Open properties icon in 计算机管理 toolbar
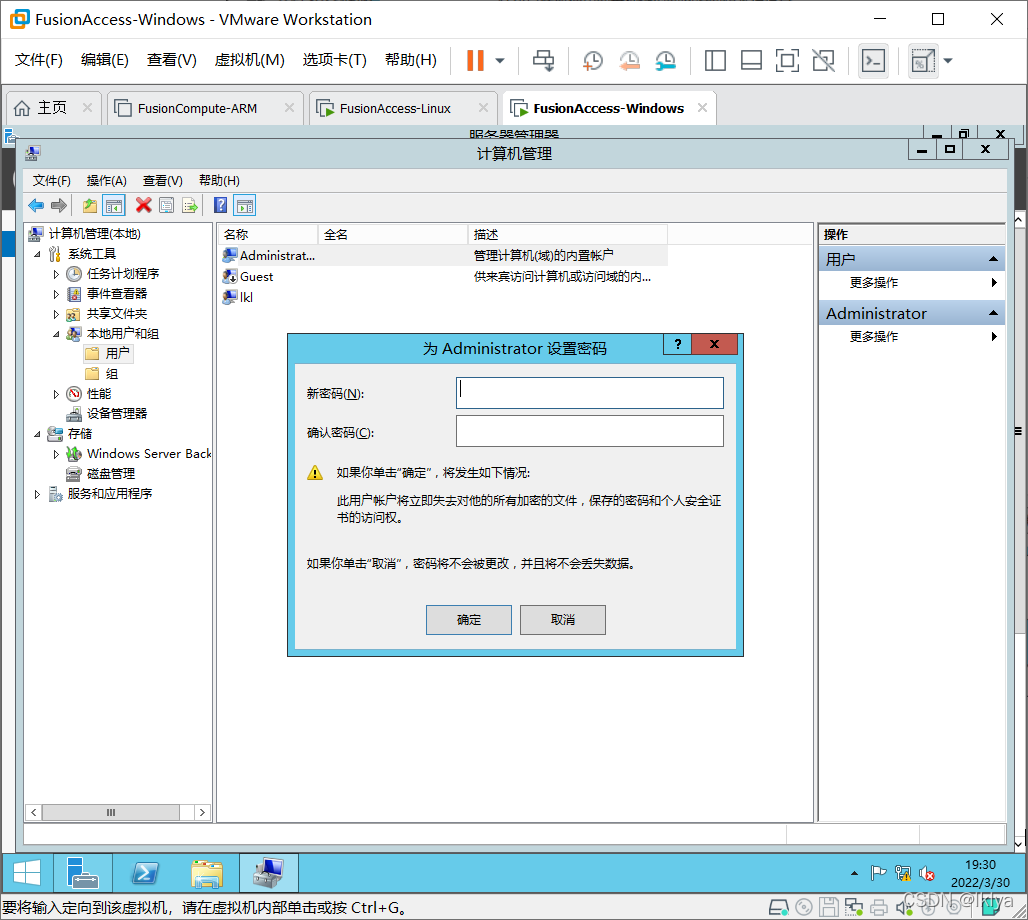Viewport: 1028px width, 920px height. (167, 206)
